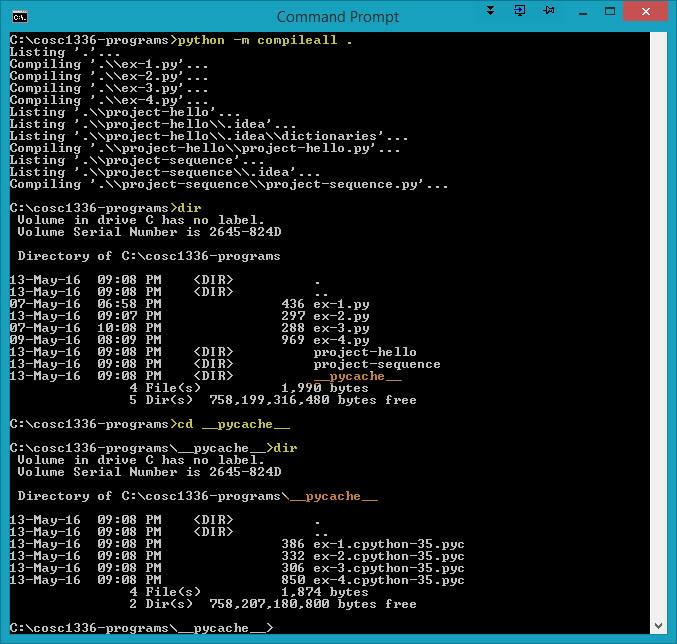Viewport: 677px width, 644px height.
Task: Click the final prompt line at bottom
Action: pos(140,628)
